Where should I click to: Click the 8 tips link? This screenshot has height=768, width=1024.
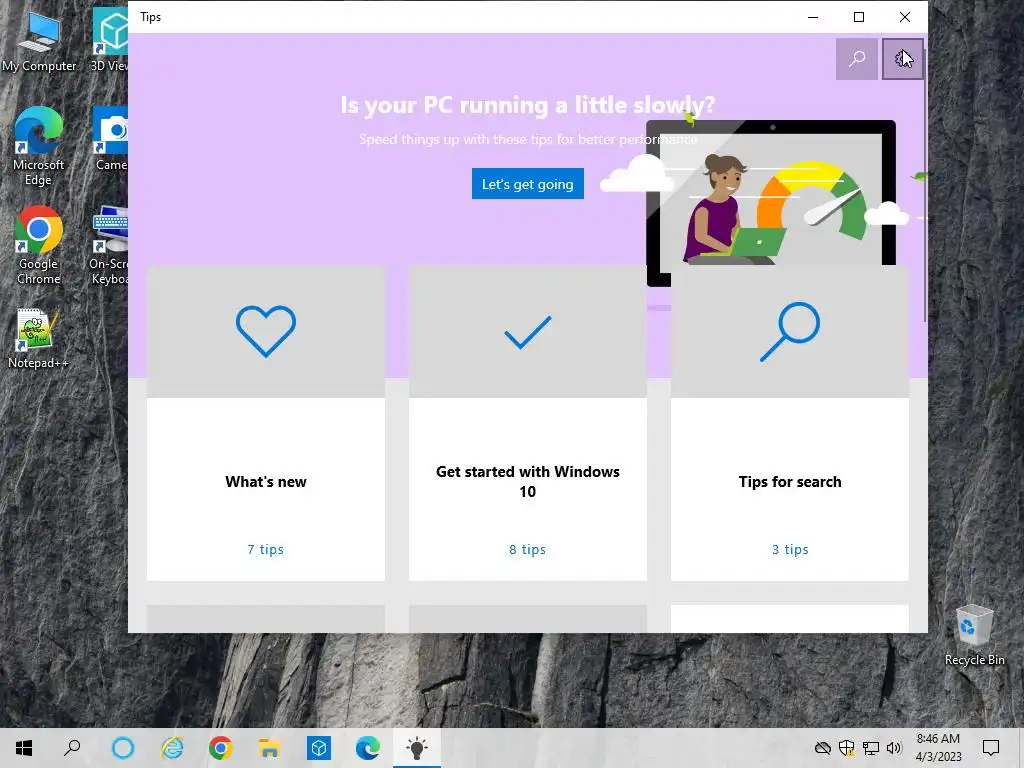point(528,549)
